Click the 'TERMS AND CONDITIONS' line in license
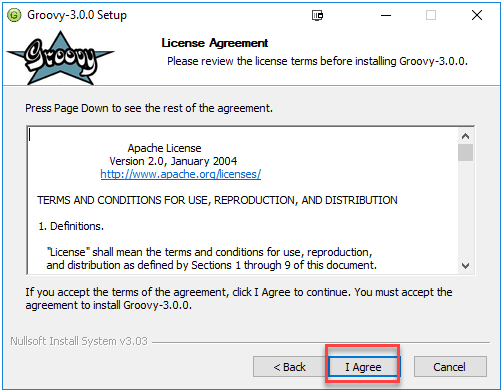 click(217, 200)
